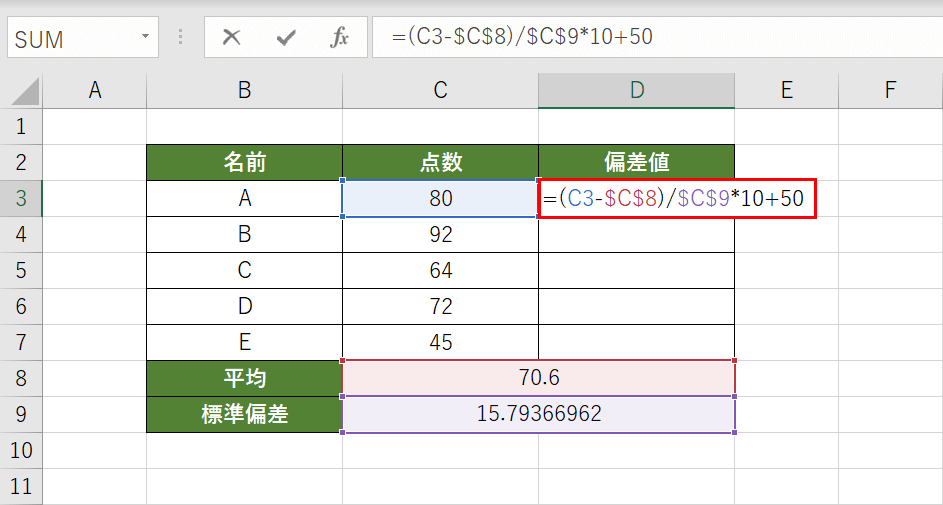The height and width of the screenshot is (505, 943).
Task: Open Insert Function fx dialog
Action: coord(340,38)
